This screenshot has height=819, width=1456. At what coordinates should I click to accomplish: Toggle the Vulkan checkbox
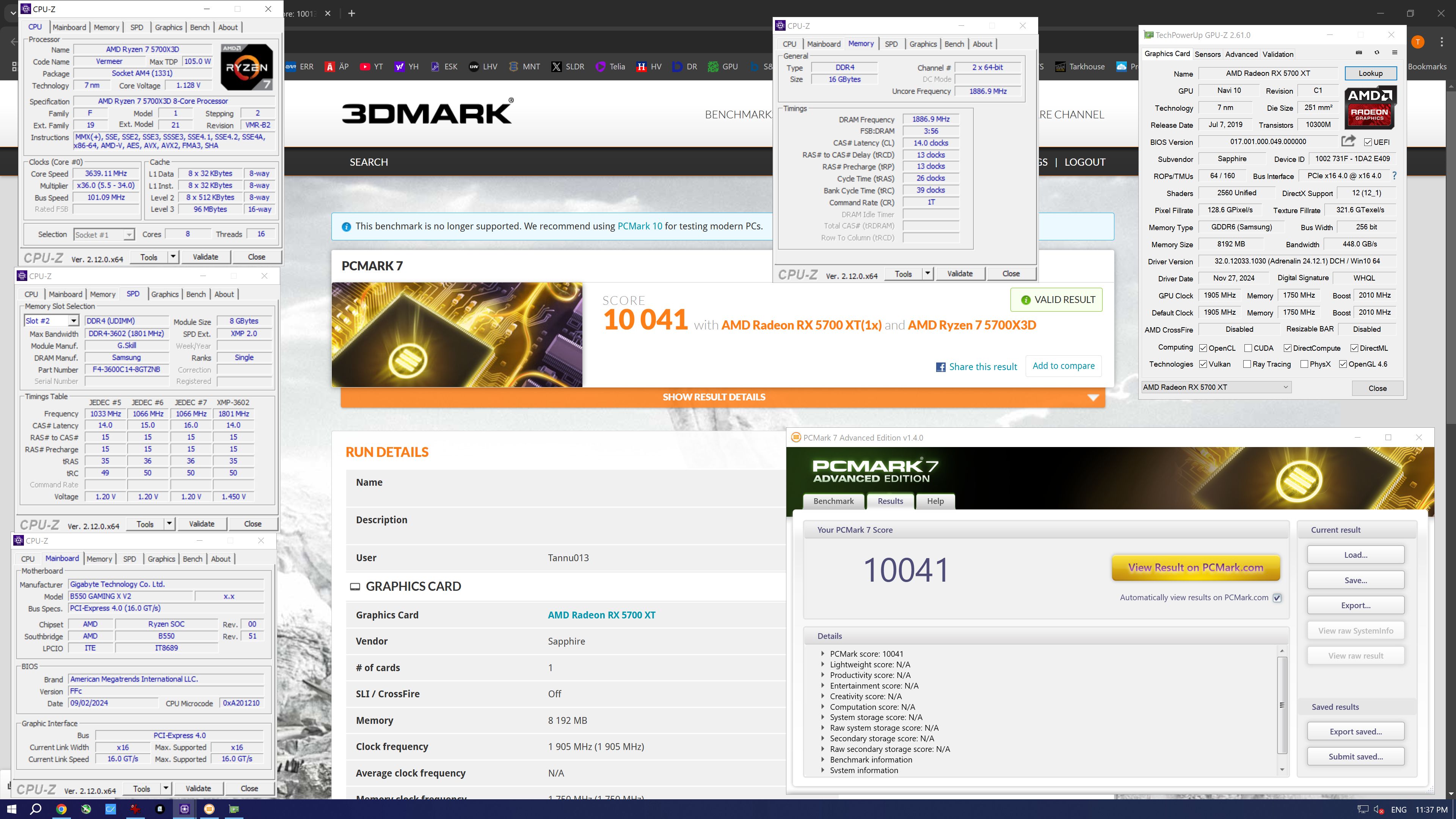[1203, 364]
